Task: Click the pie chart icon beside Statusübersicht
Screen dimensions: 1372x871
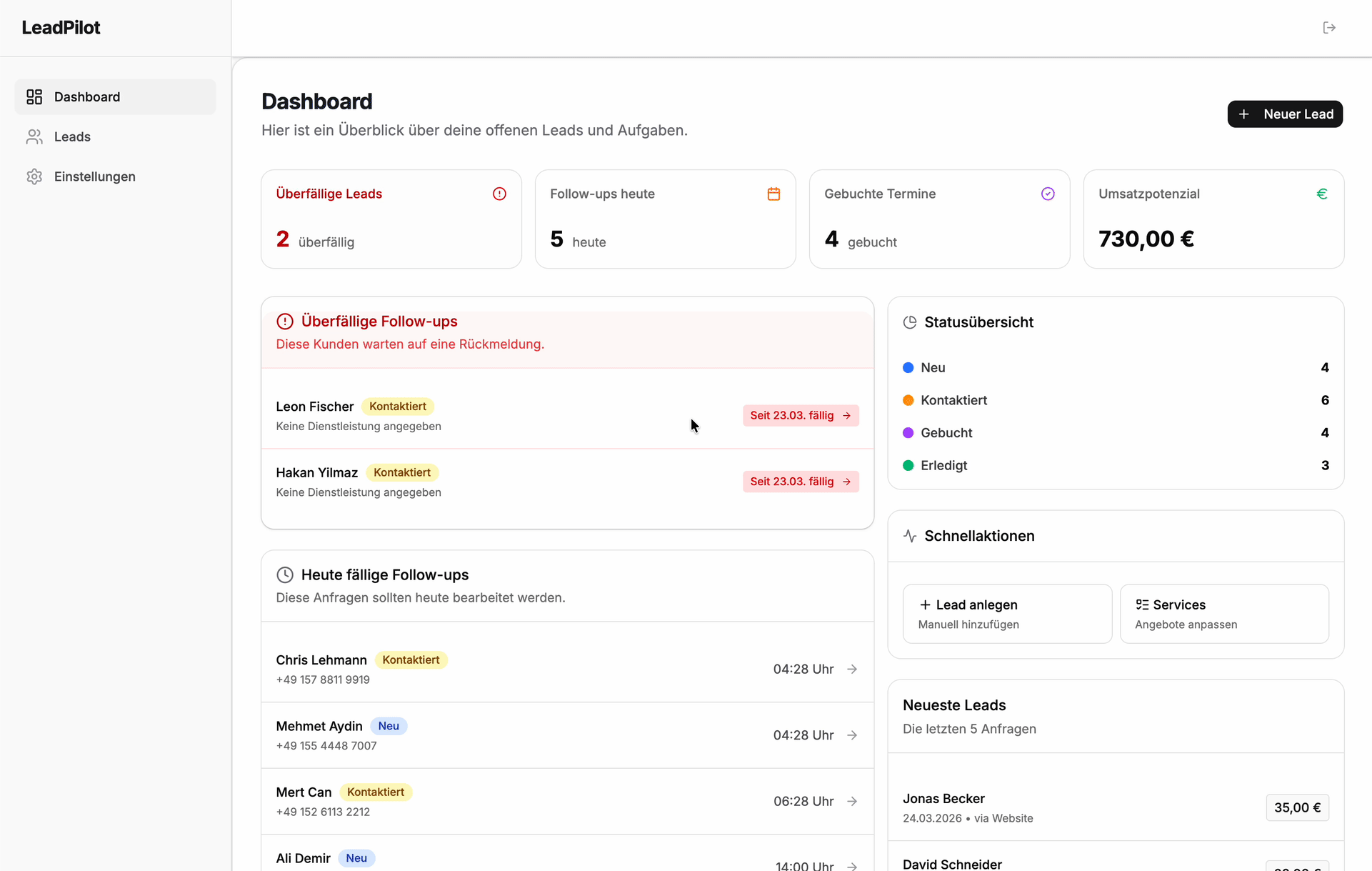Action: pos(909,322)
